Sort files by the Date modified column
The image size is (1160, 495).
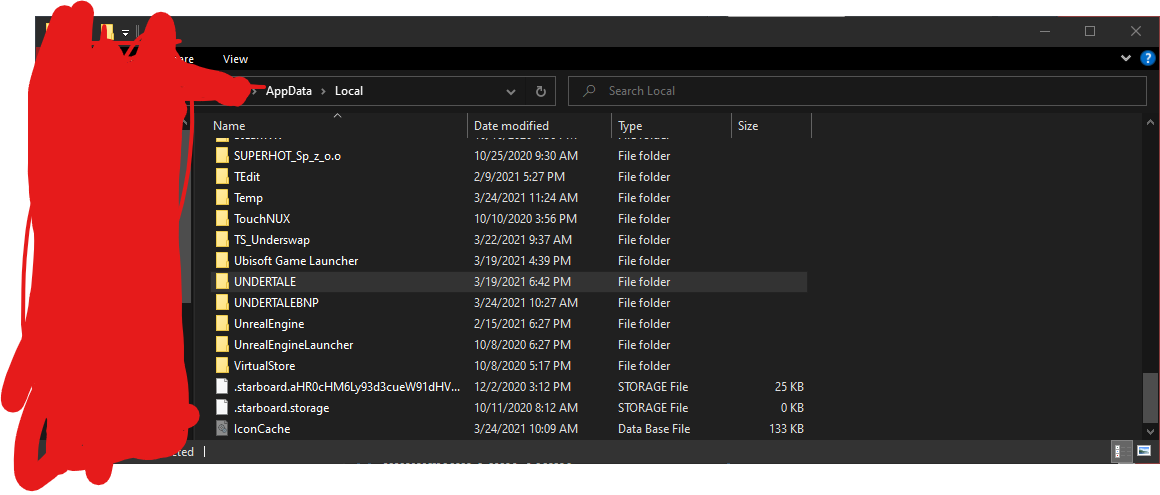tap(511, 126)
